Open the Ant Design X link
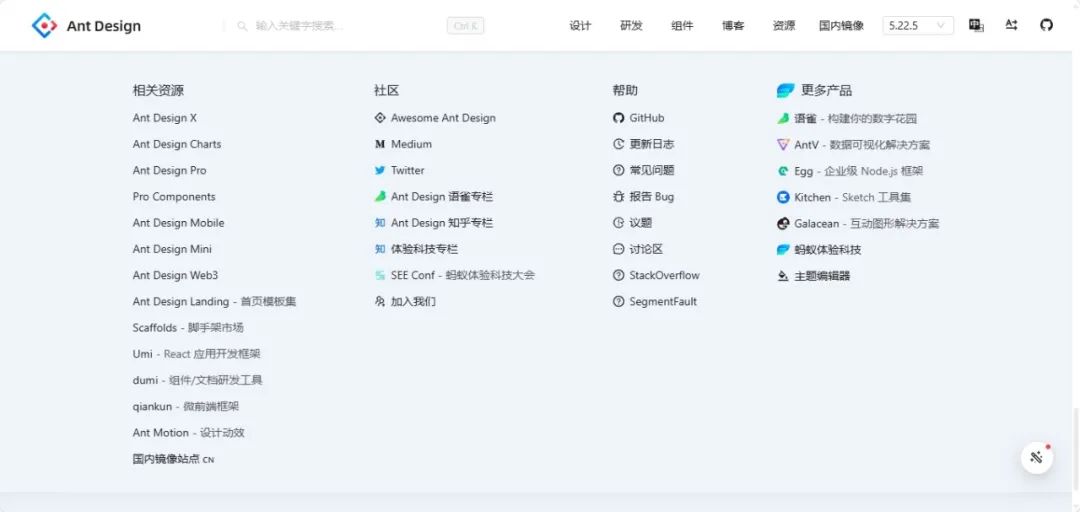This screenshot has height=512, width=1080. click(x=165, y=118)
